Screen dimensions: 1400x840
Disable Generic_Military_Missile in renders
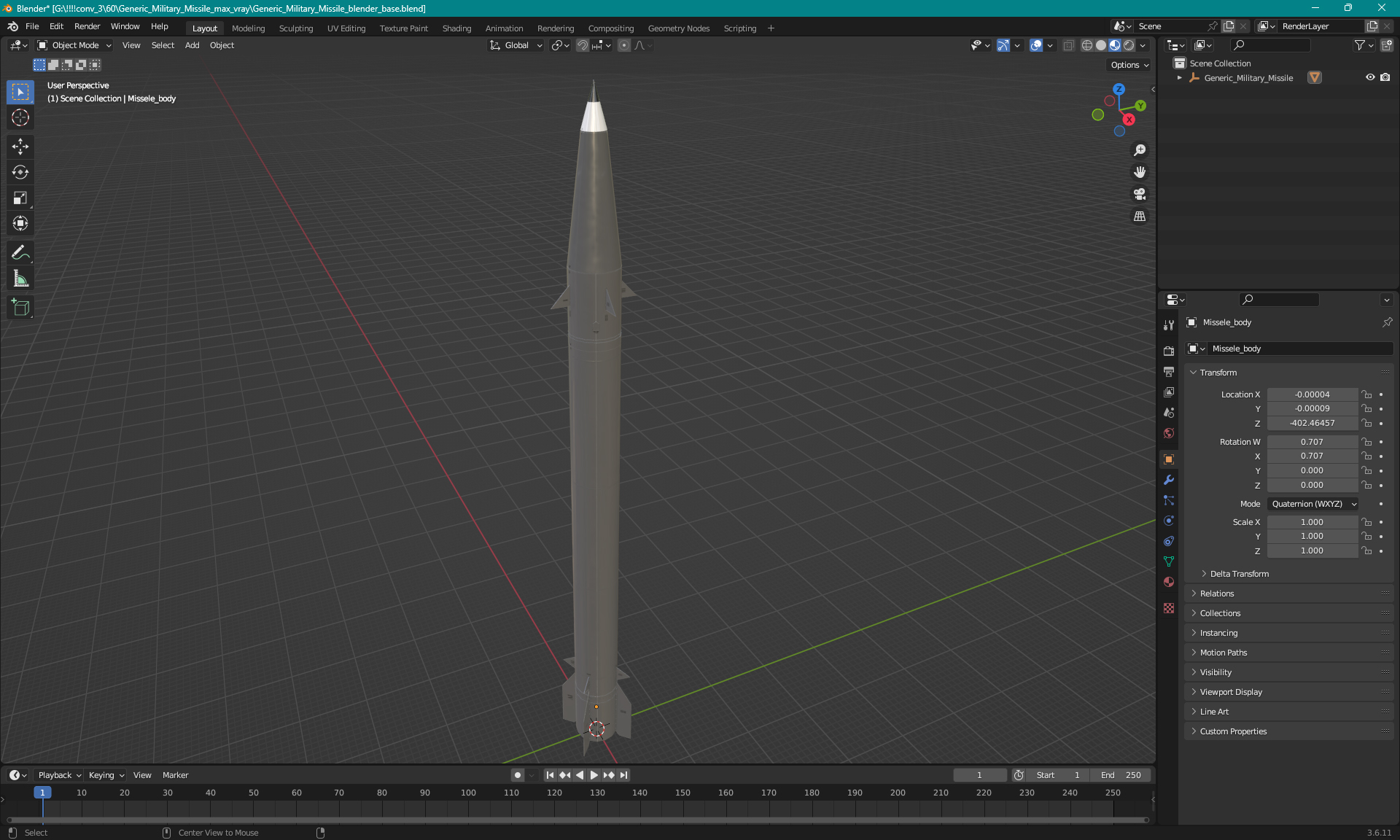(x=1385, y=77)
